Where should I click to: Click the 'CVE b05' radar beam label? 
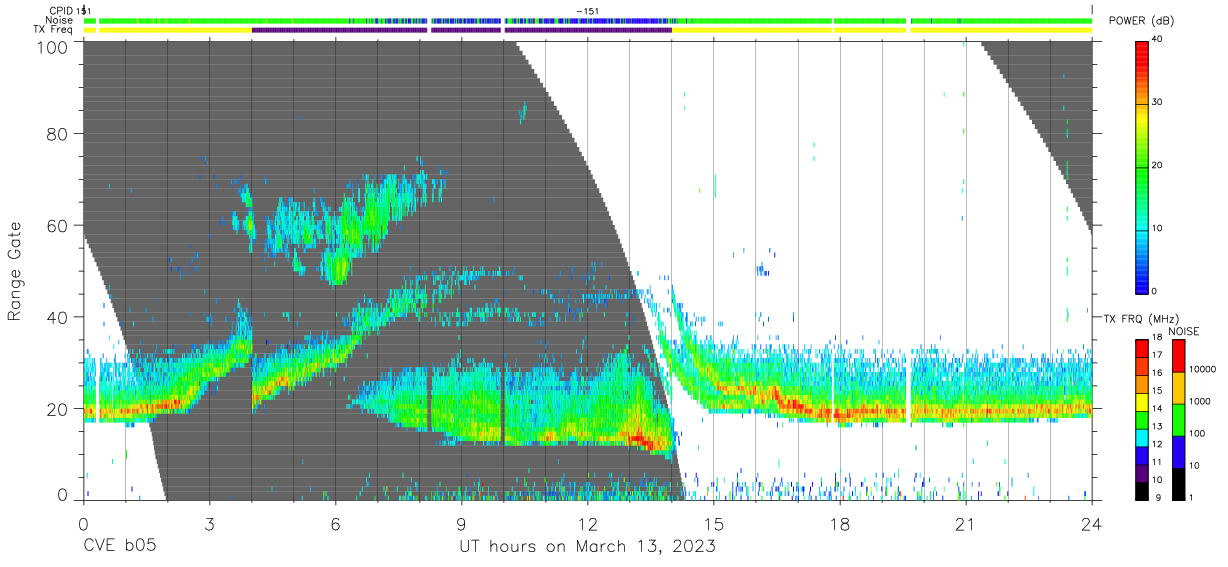pos(119,547)
